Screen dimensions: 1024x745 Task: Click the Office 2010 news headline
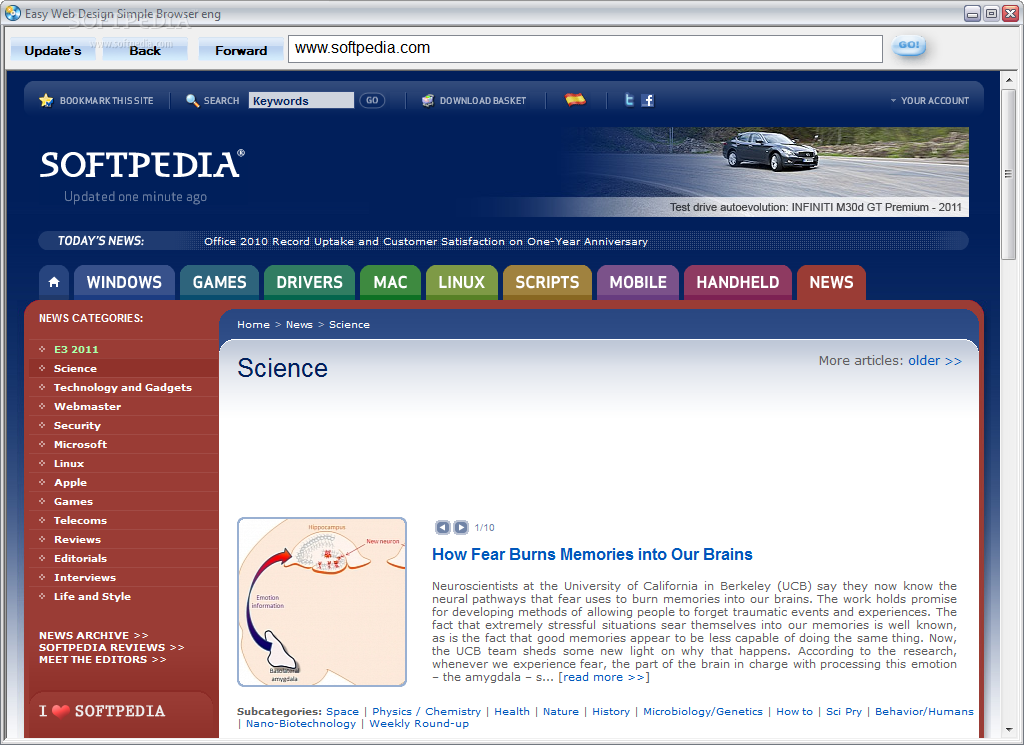tap(426, 242)
